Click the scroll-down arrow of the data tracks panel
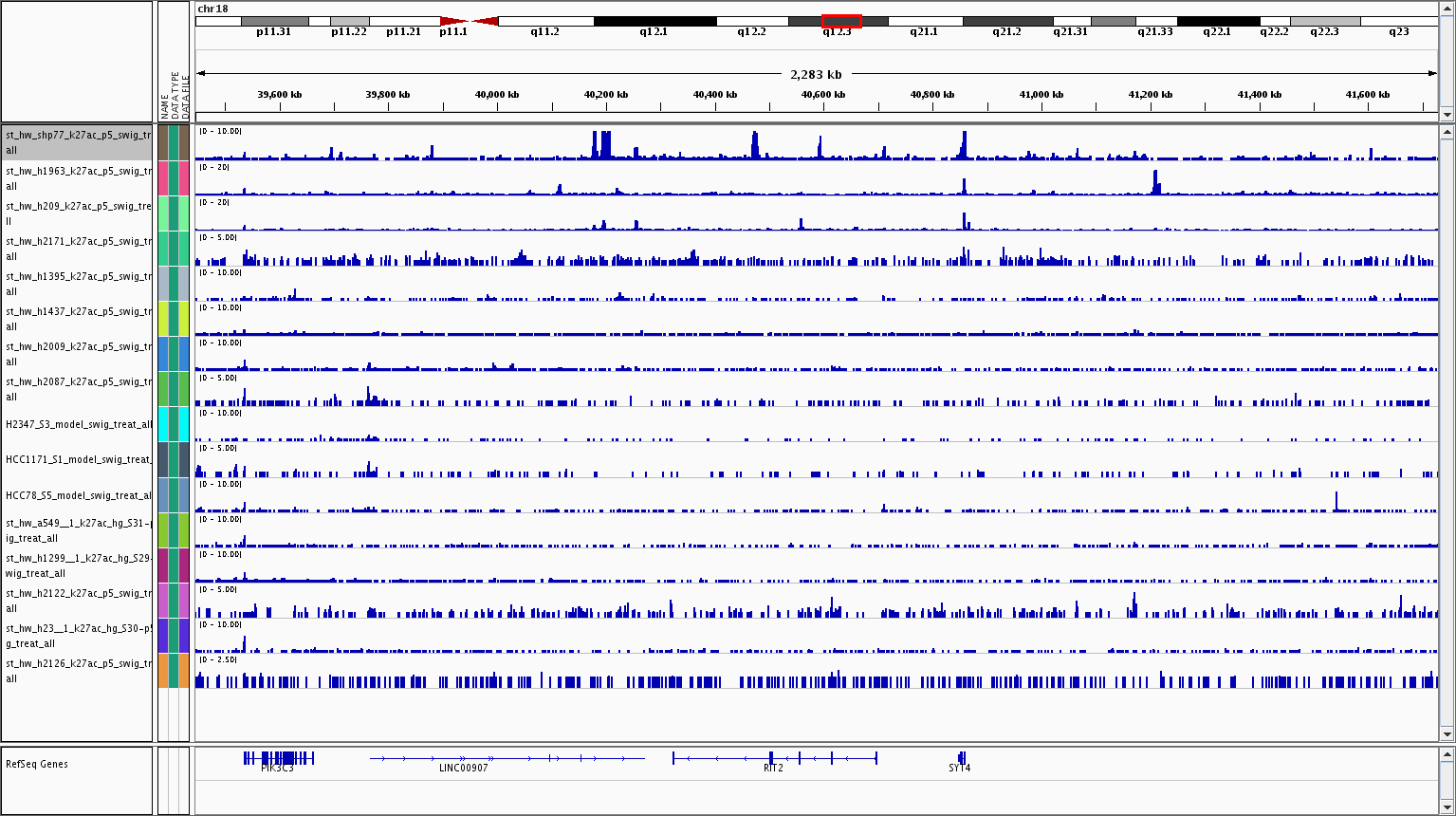This screenshot has width=1456, height=816. 1447,733
